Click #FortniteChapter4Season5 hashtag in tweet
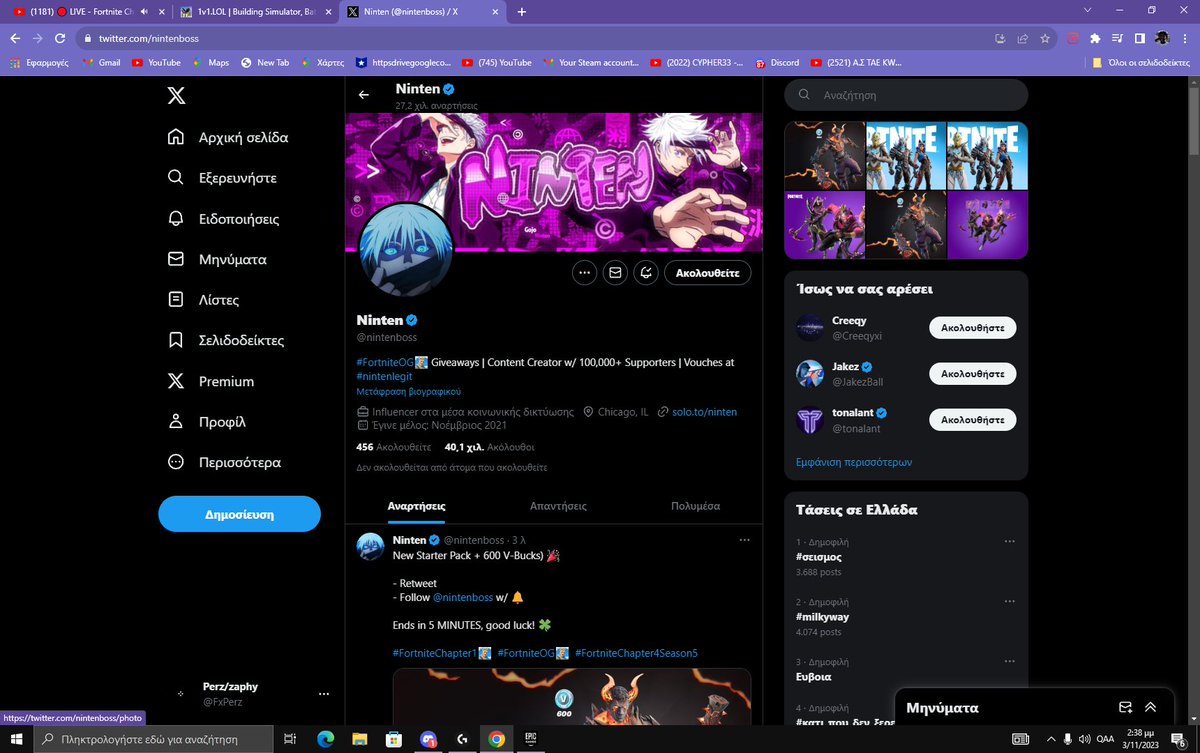 [x=636, y=653]
